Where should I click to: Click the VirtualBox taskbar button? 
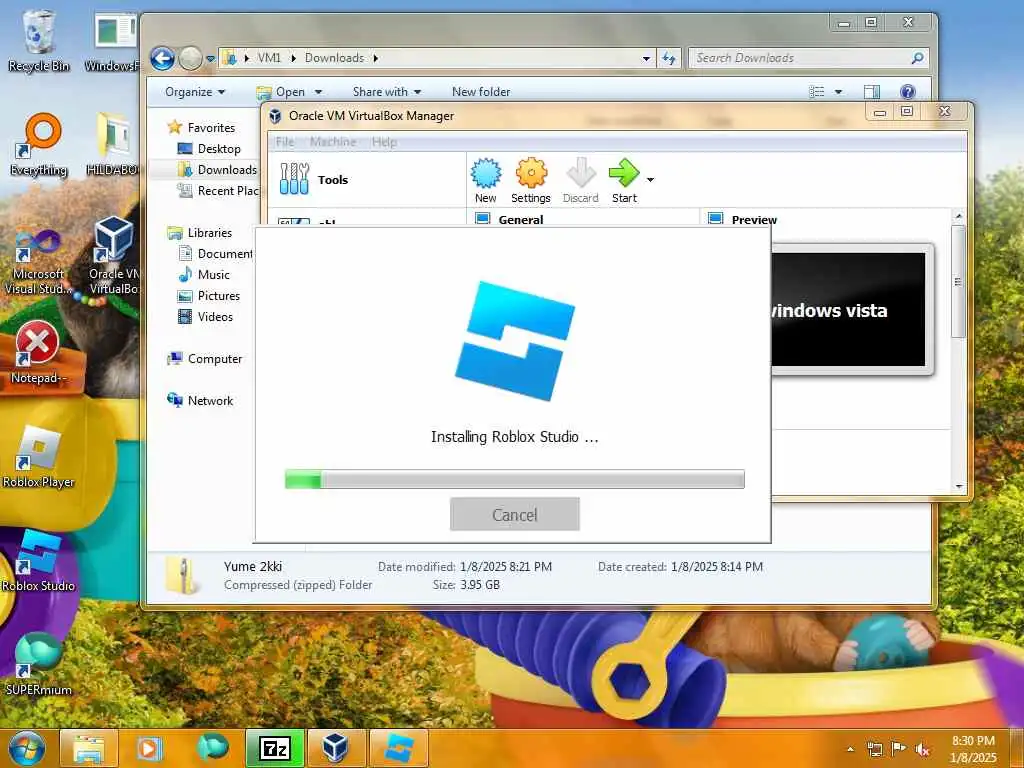point(336,748)
